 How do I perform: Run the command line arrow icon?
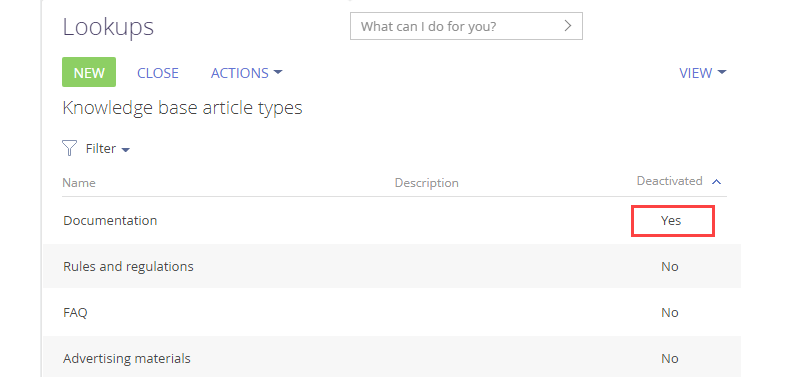pyautogui.click(x=567, y=26)
